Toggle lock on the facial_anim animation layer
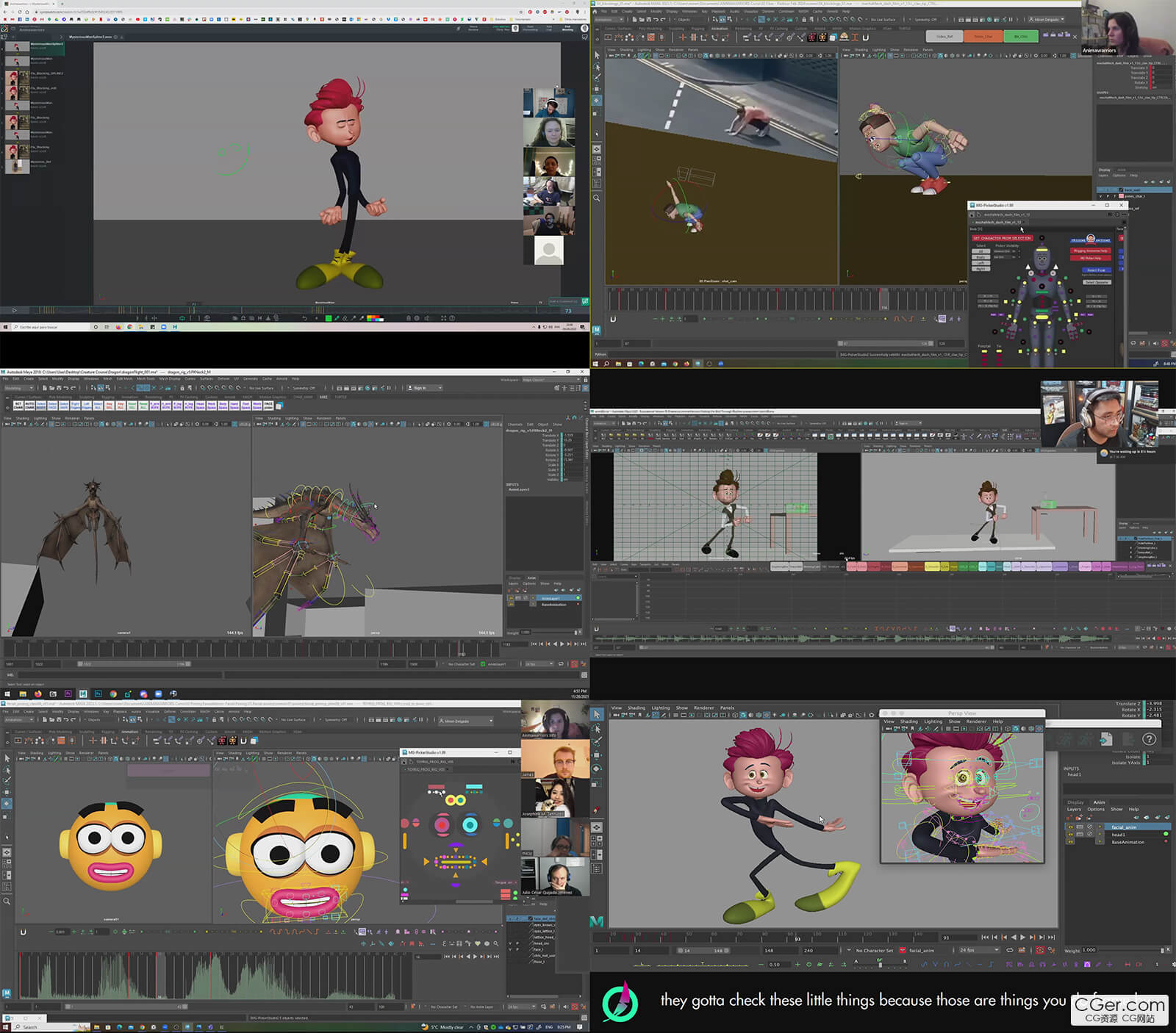Screen dimensions: 1176x1033 [x=1070, y=827]
